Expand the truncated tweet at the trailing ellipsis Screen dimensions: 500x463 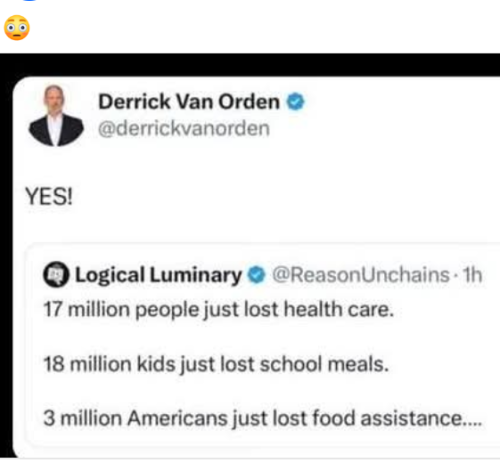(473, 423)
